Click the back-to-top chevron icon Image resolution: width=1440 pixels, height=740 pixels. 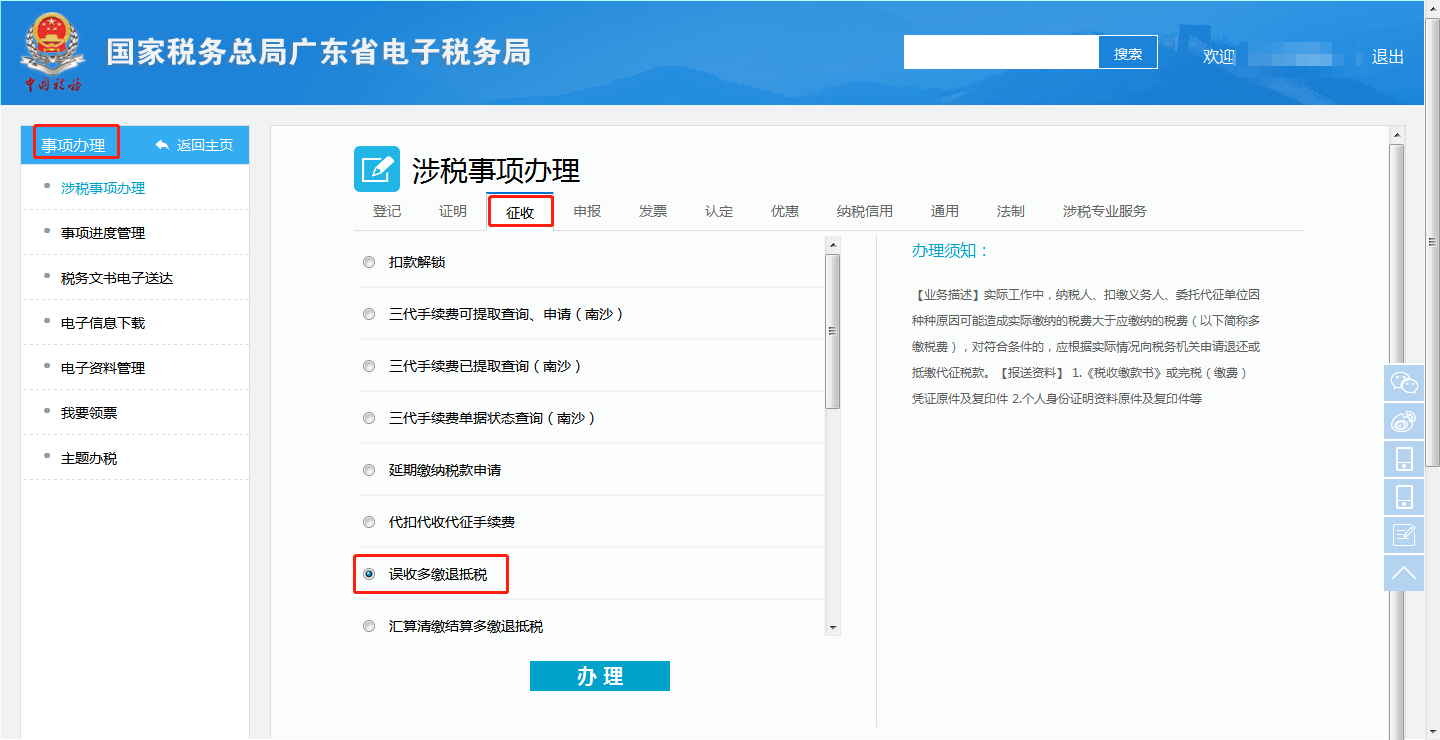pos(1404,573)
